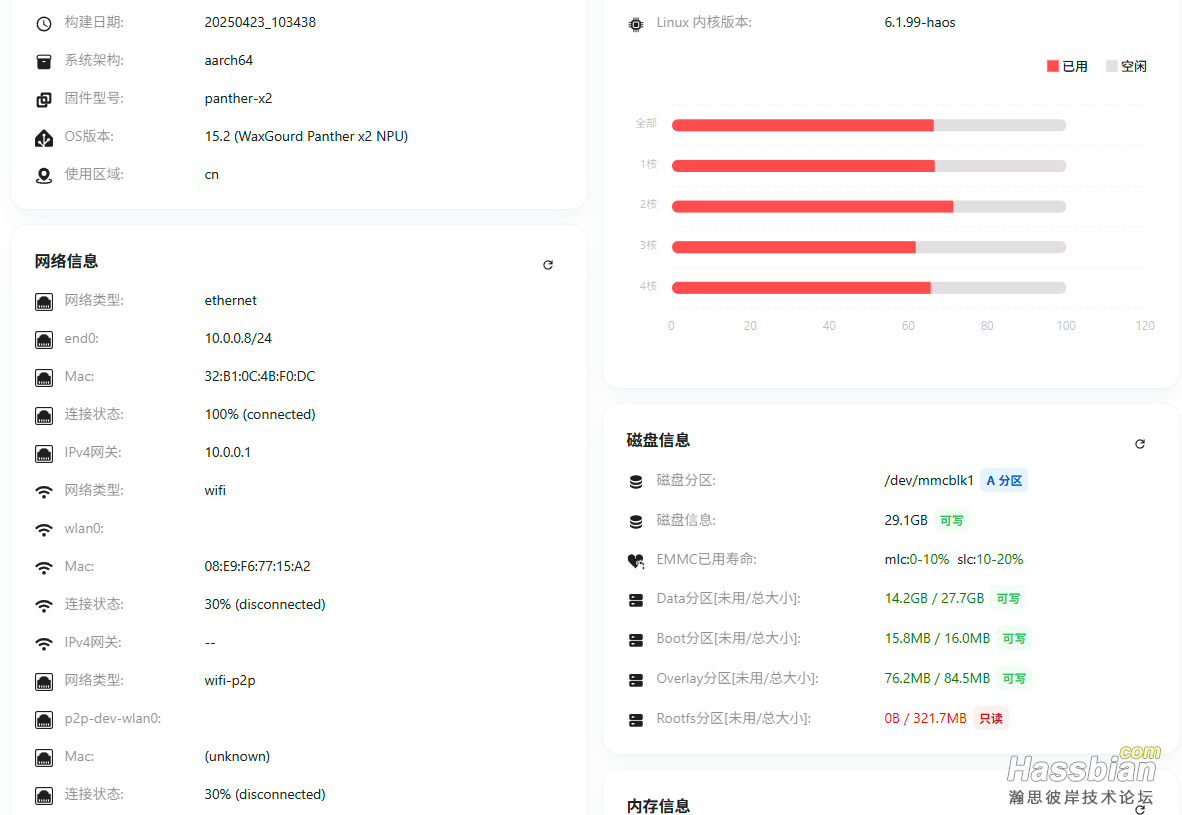Click the 可写 badge for Boot分区

pyautogui.click(x=1014, y=638)
